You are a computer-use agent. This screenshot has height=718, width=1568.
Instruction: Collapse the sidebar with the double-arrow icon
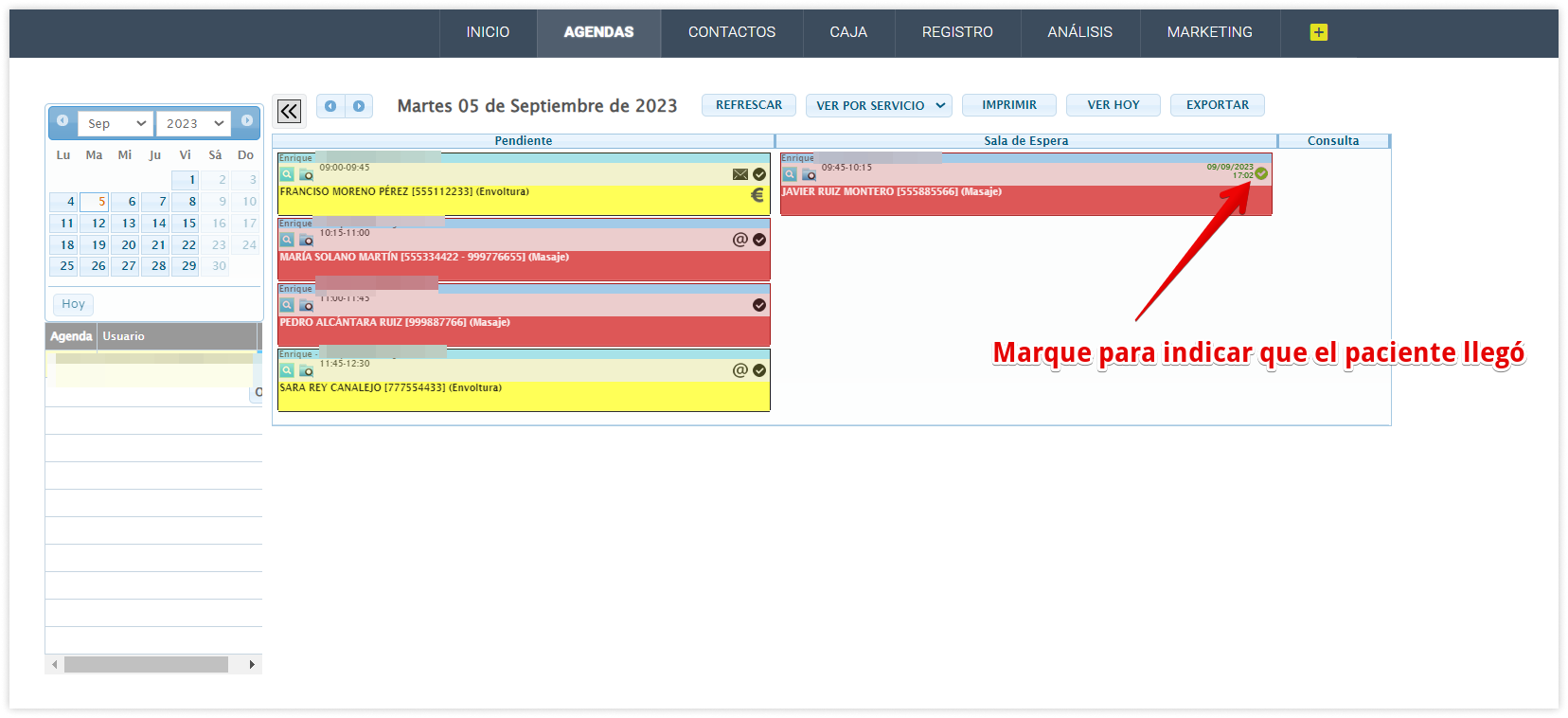coord(289,111)
